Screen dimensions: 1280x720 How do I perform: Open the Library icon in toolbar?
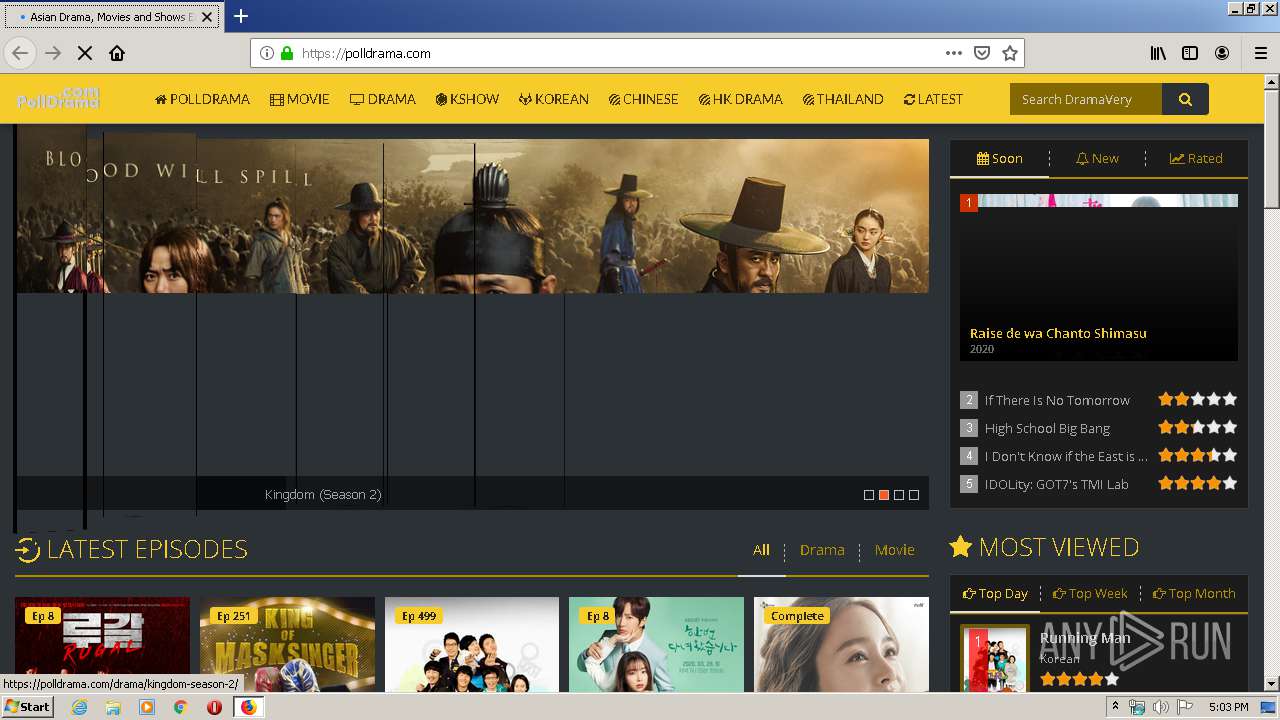coord(1158,53)
